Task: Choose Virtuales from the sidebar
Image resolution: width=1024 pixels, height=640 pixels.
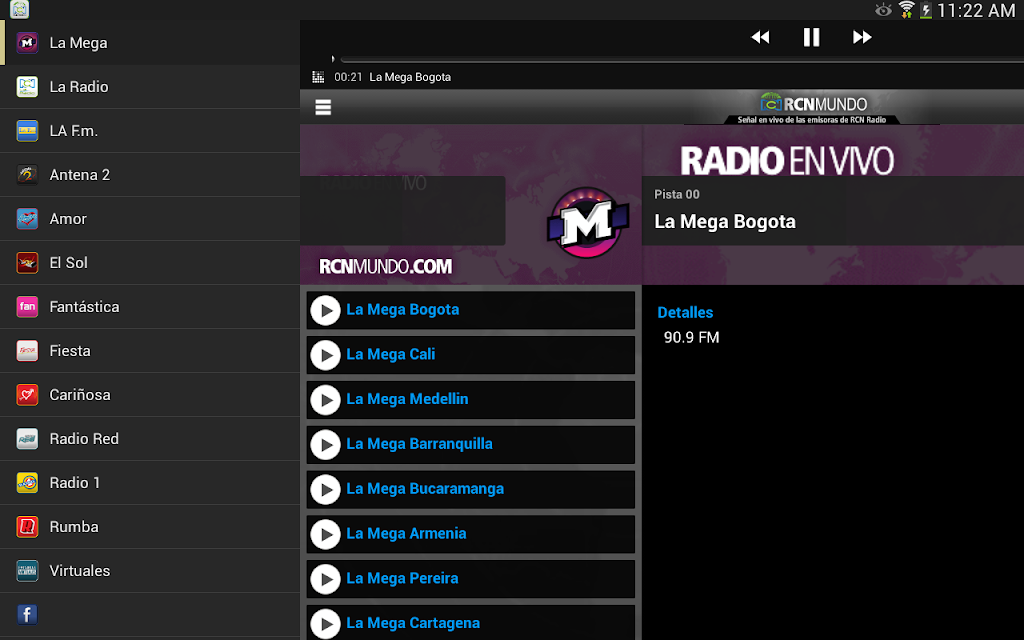Action: point(150,571)
